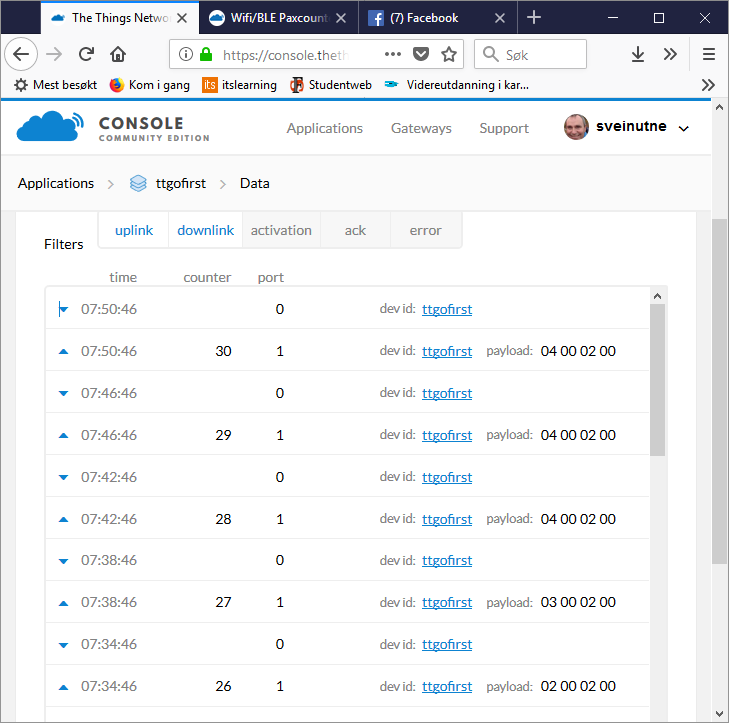The height and width of the screenshot is (723, 729).
Task: Close The Things Network tab
Action: tap(182, 18)
